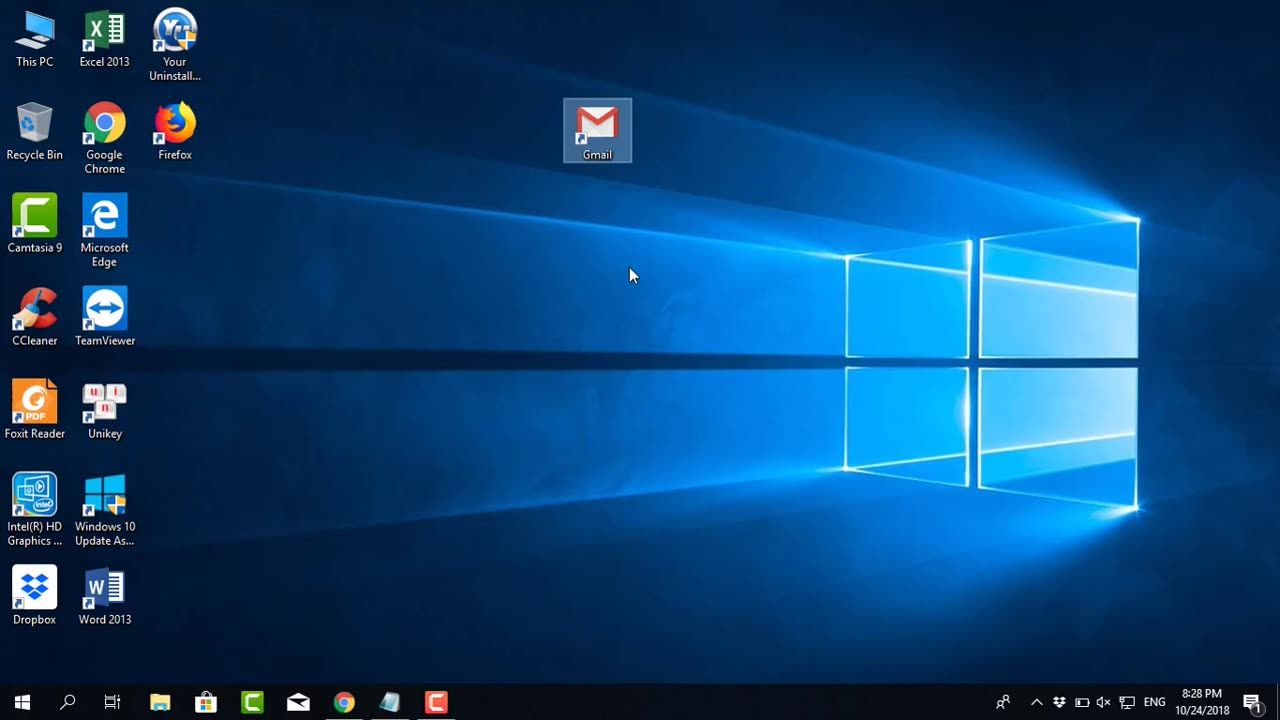1280x720 pixels.
Task: Open the Windows Start menu
Action: (x=22, y=702)
